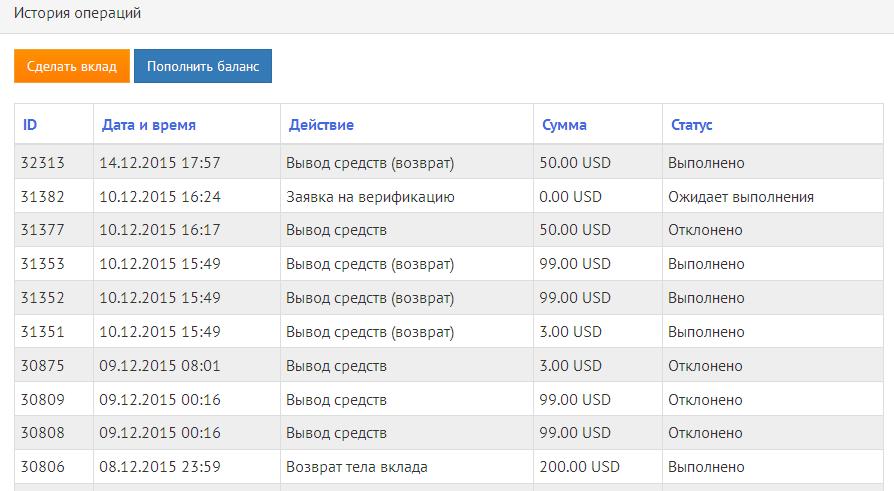Screen dimensions: 894x491
Task: Click the "История операций" heading
Action: pyautogui.click(x=78, y=14)
